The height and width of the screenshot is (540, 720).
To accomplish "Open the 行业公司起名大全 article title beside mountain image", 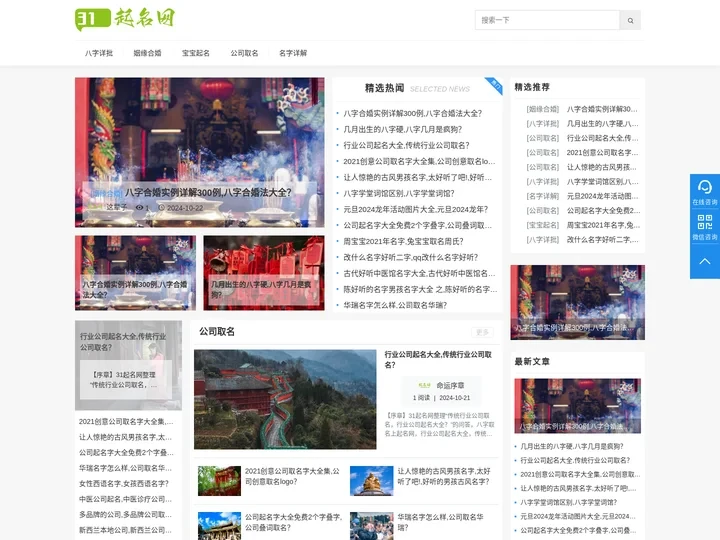I will [x=438, y=360].
